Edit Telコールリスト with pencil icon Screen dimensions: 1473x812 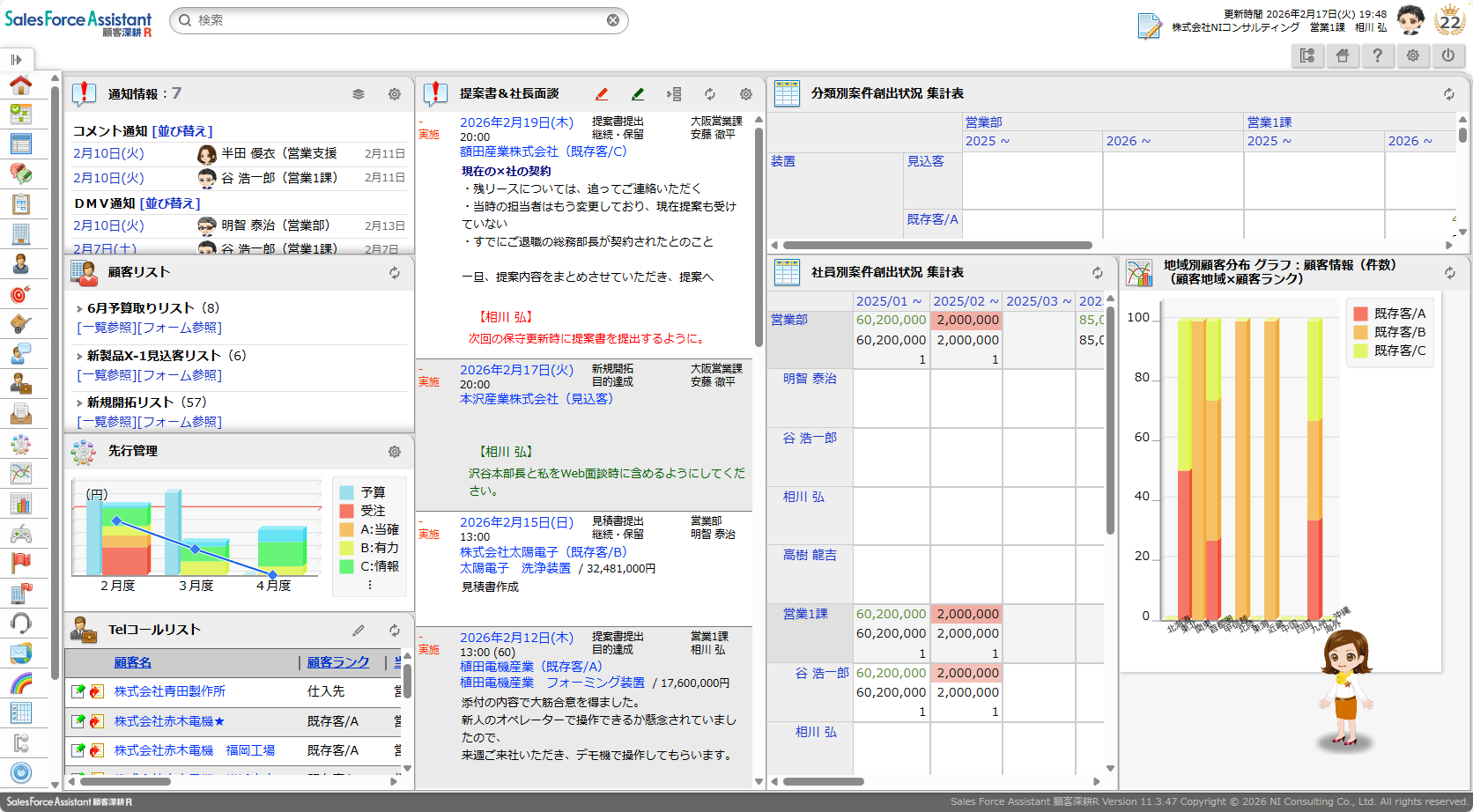click(x=359, y=631)
